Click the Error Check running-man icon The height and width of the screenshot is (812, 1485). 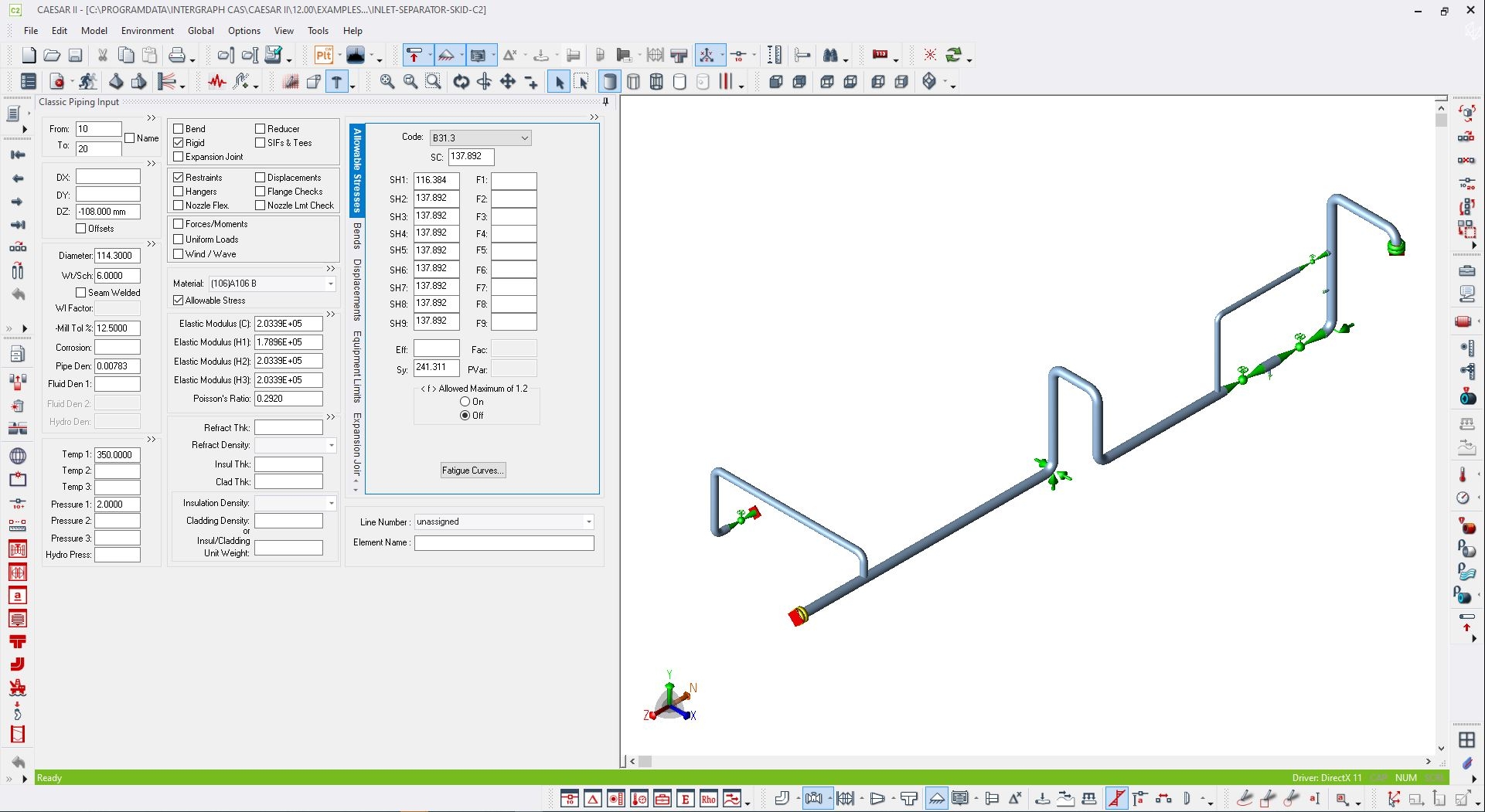[x=87, y=82]
